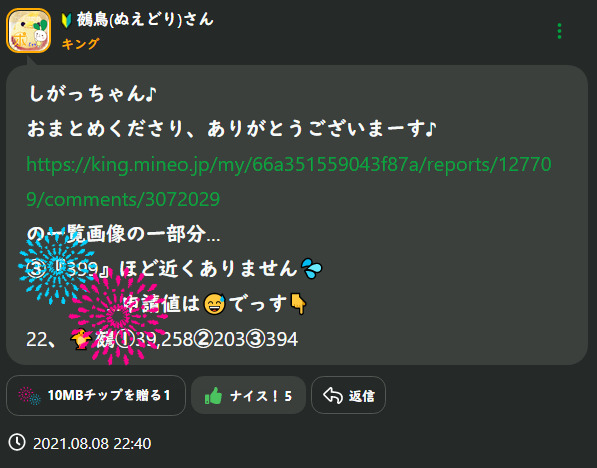Click the green-yellow beginner mark beside the username
Screen dimensions: 597x468
[x=67, y=21]
